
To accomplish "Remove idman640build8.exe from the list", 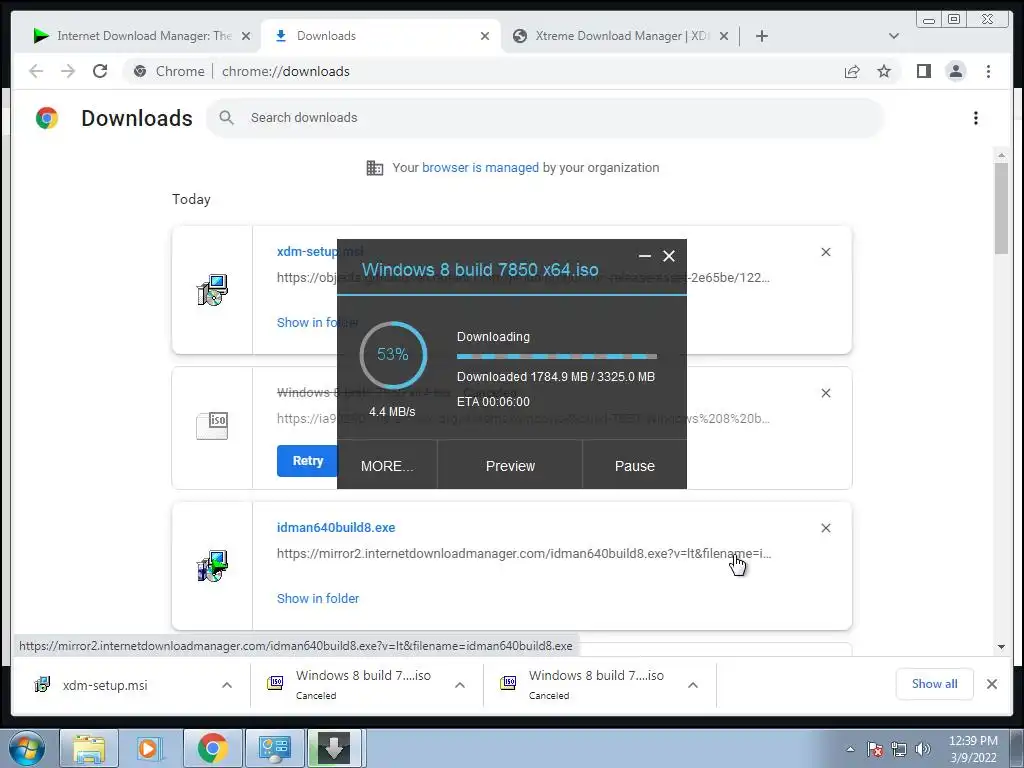I will click(x=825, y=528).
